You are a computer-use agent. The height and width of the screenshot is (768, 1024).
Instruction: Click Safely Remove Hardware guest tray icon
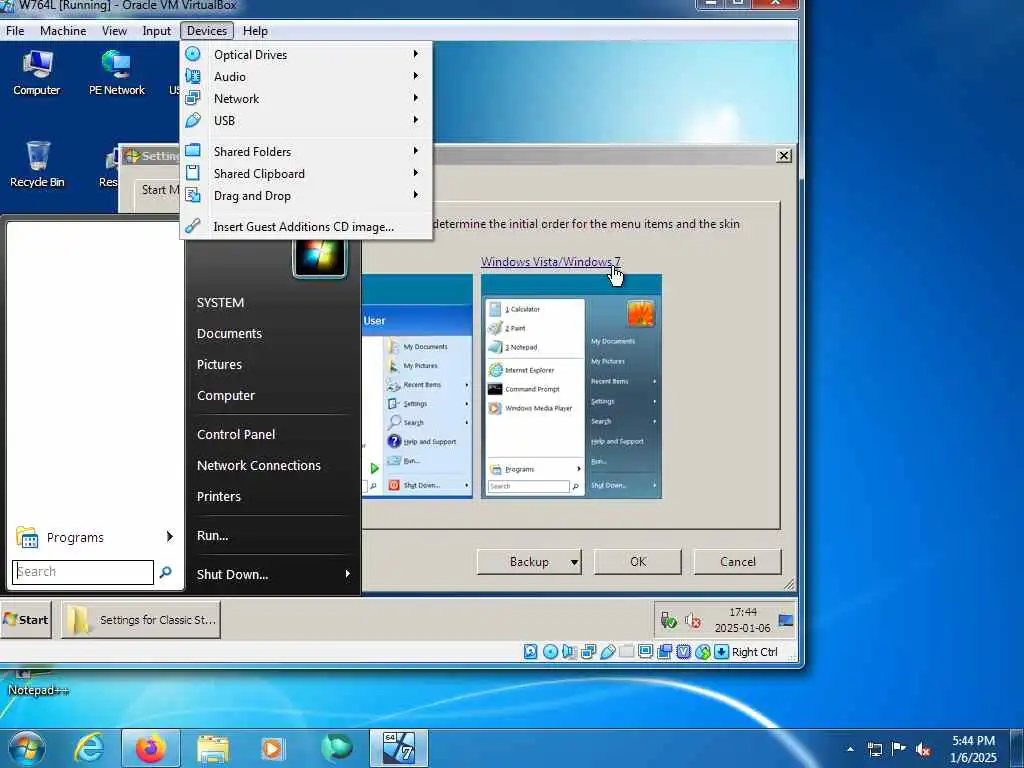pos(669,620)
